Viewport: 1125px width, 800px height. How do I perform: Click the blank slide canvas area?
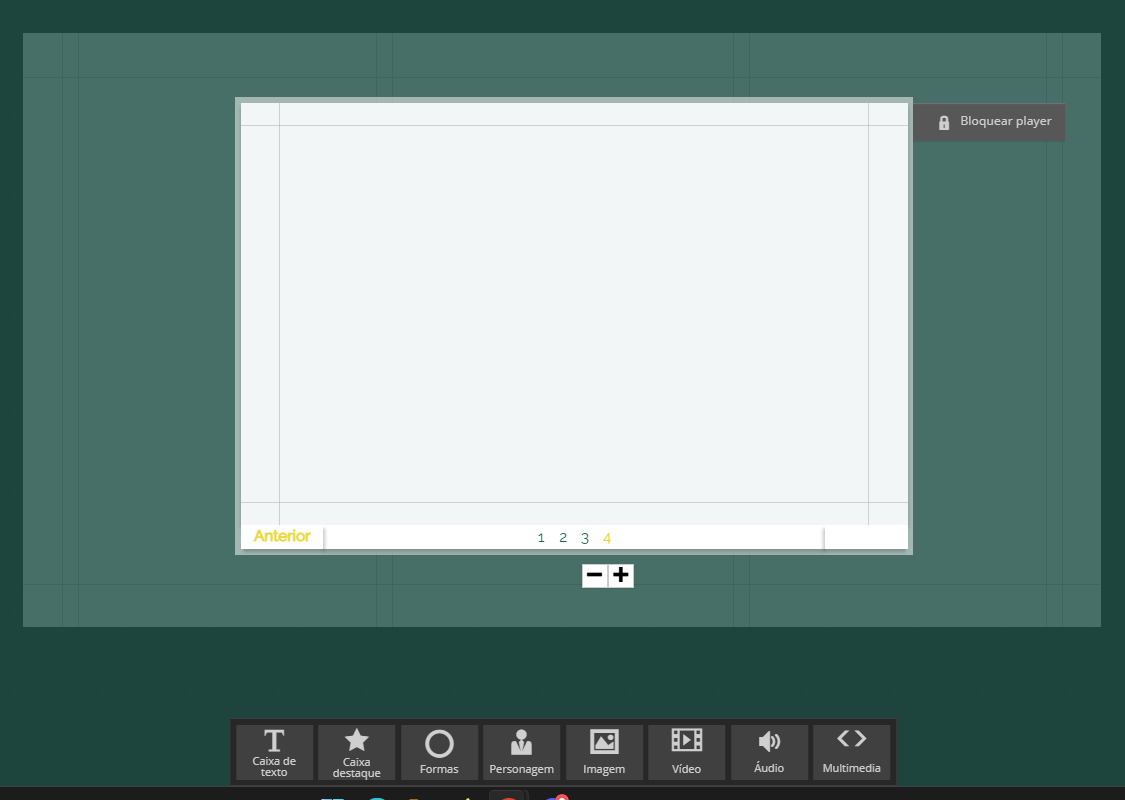(x=573, y=312)
